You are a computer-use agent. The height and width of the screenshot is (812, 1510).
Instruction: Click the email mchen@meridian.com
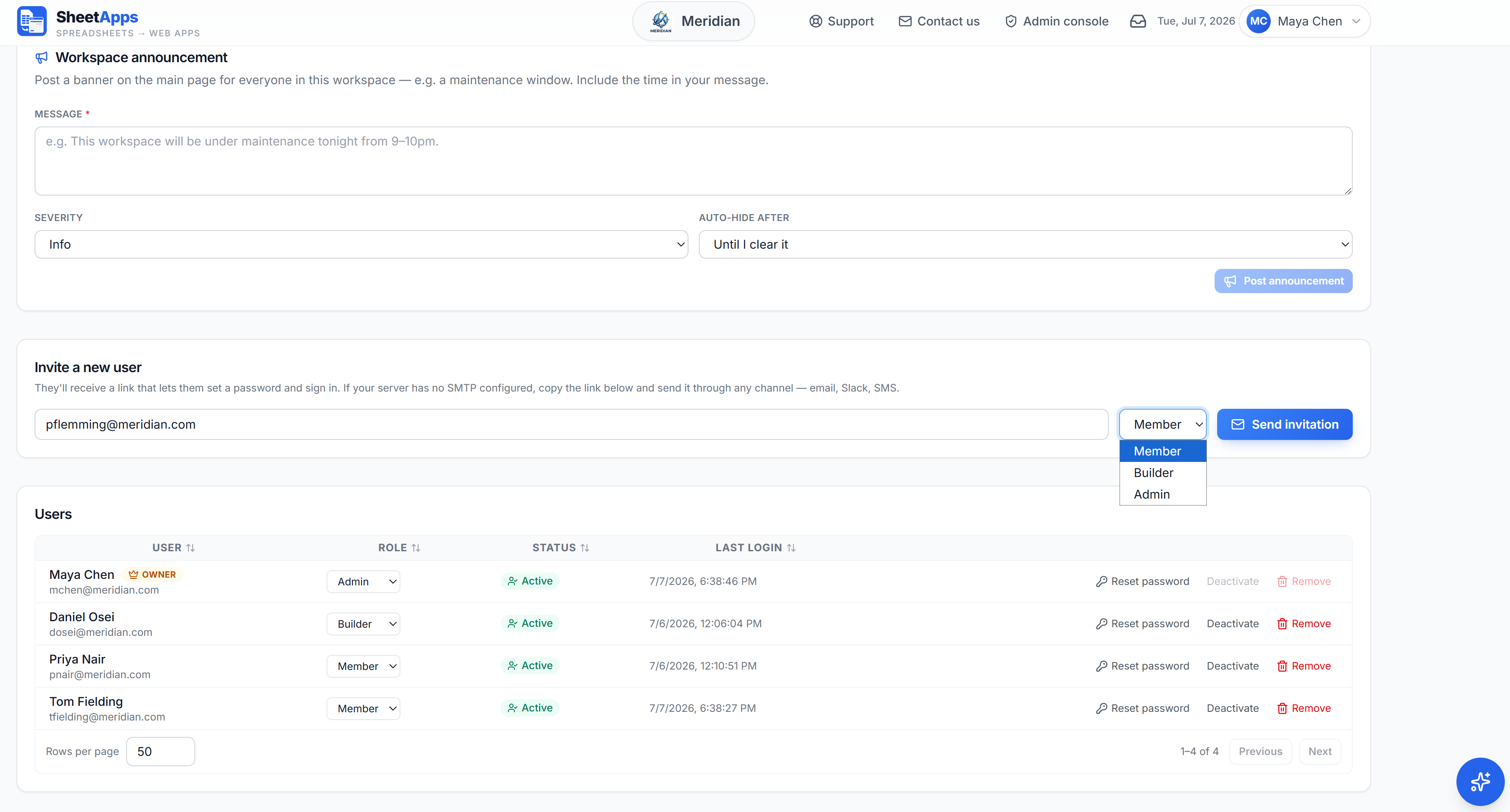tap(105, 591)
